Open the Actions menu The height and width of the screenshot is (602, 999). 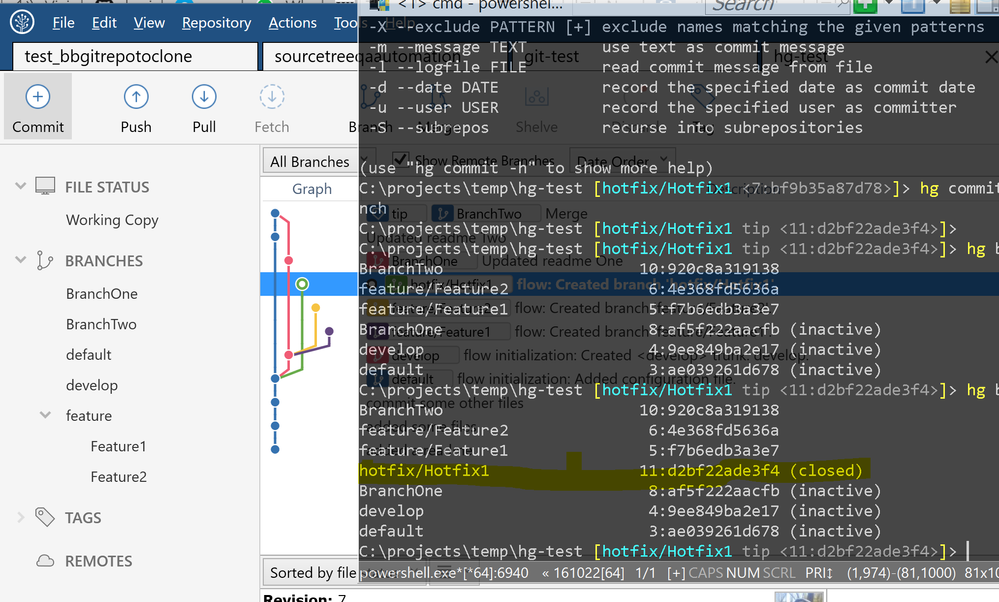[292, 23]
